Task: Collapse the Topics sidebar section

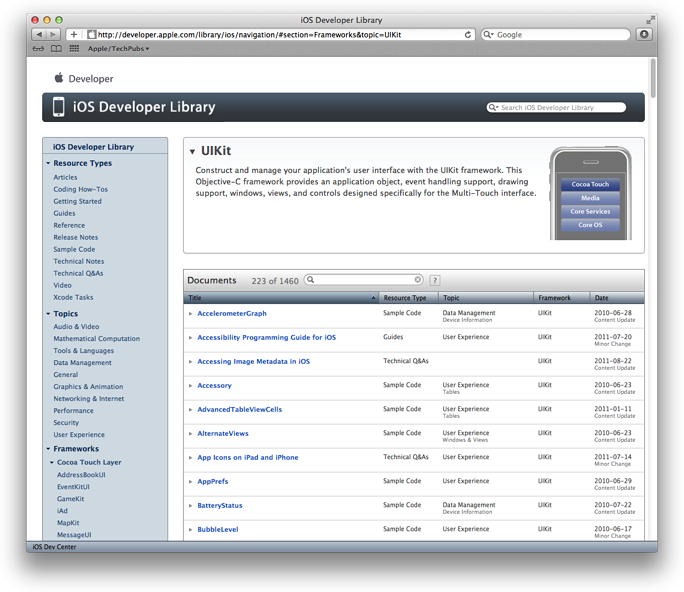Action: tap(48, 314)
